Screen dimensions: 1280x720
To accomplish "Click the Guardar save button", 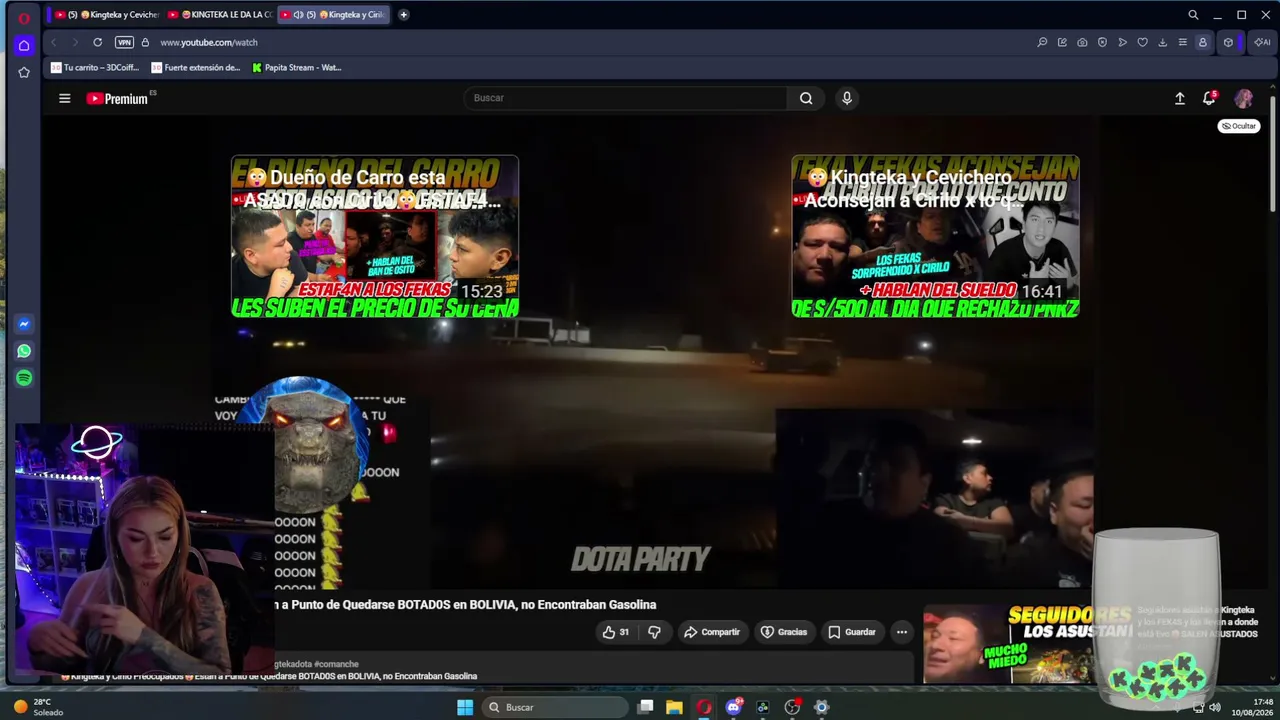I will [x=852, y=632].
